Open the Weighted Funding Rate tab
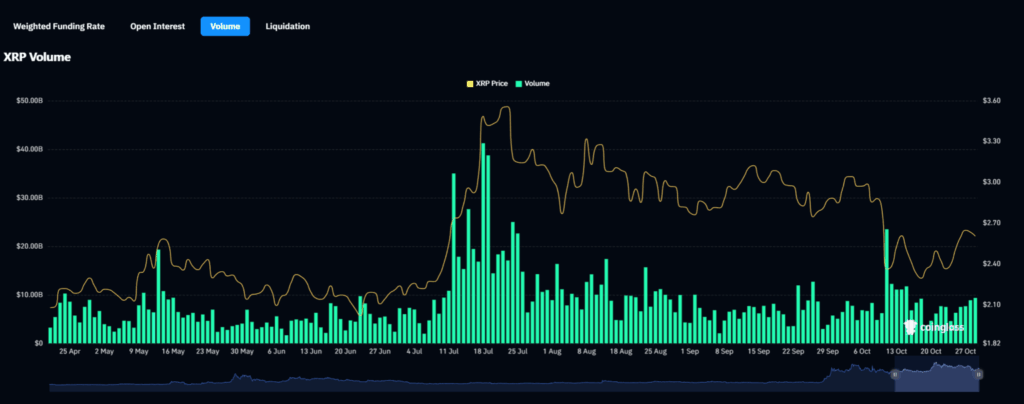 click(58, 26)
